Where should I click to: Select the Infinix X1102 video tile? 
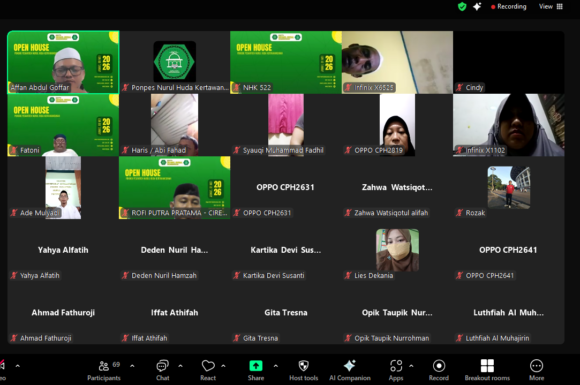509,125
